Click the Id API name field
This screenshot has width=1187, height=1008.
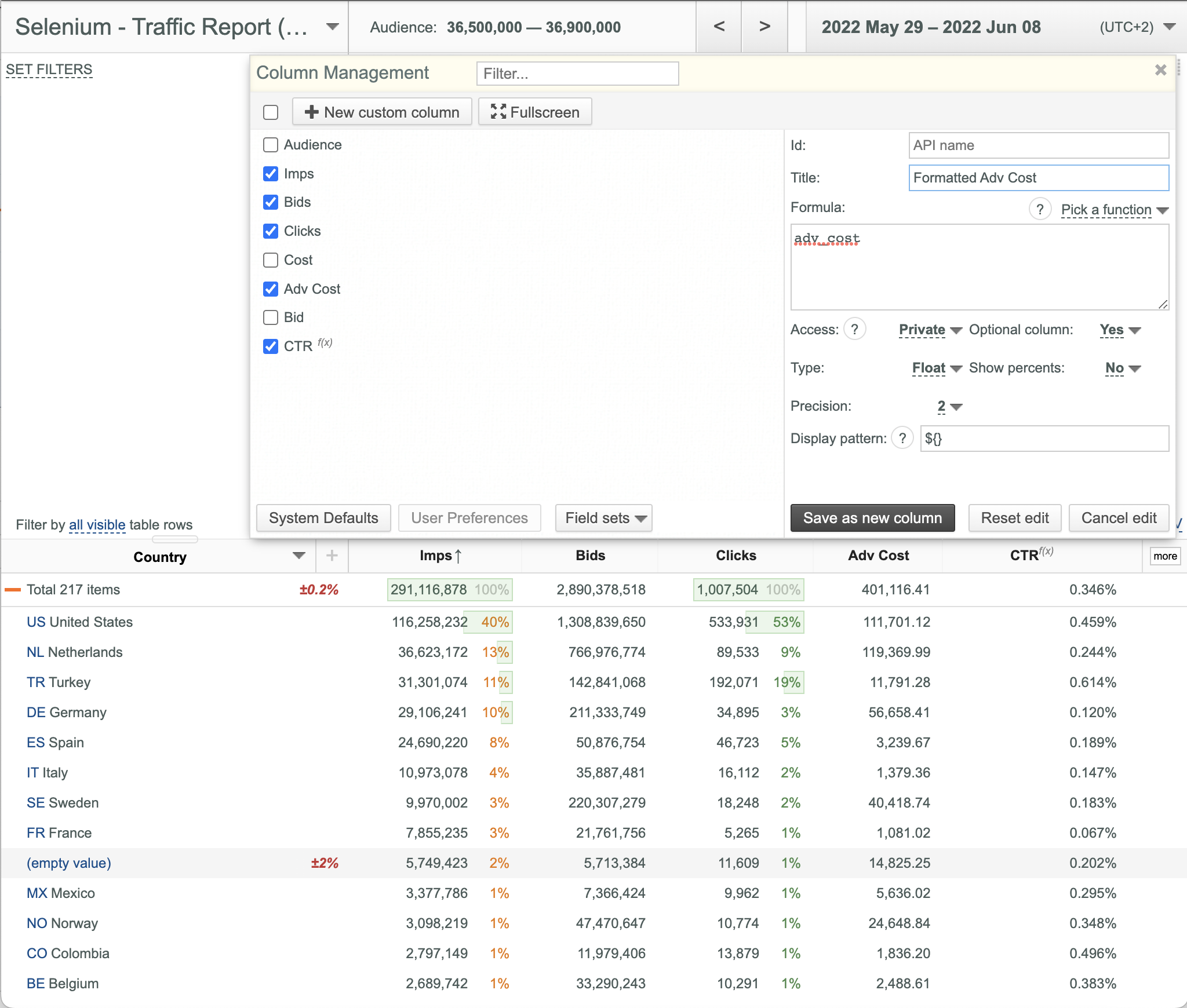[x=1039, y=145]
